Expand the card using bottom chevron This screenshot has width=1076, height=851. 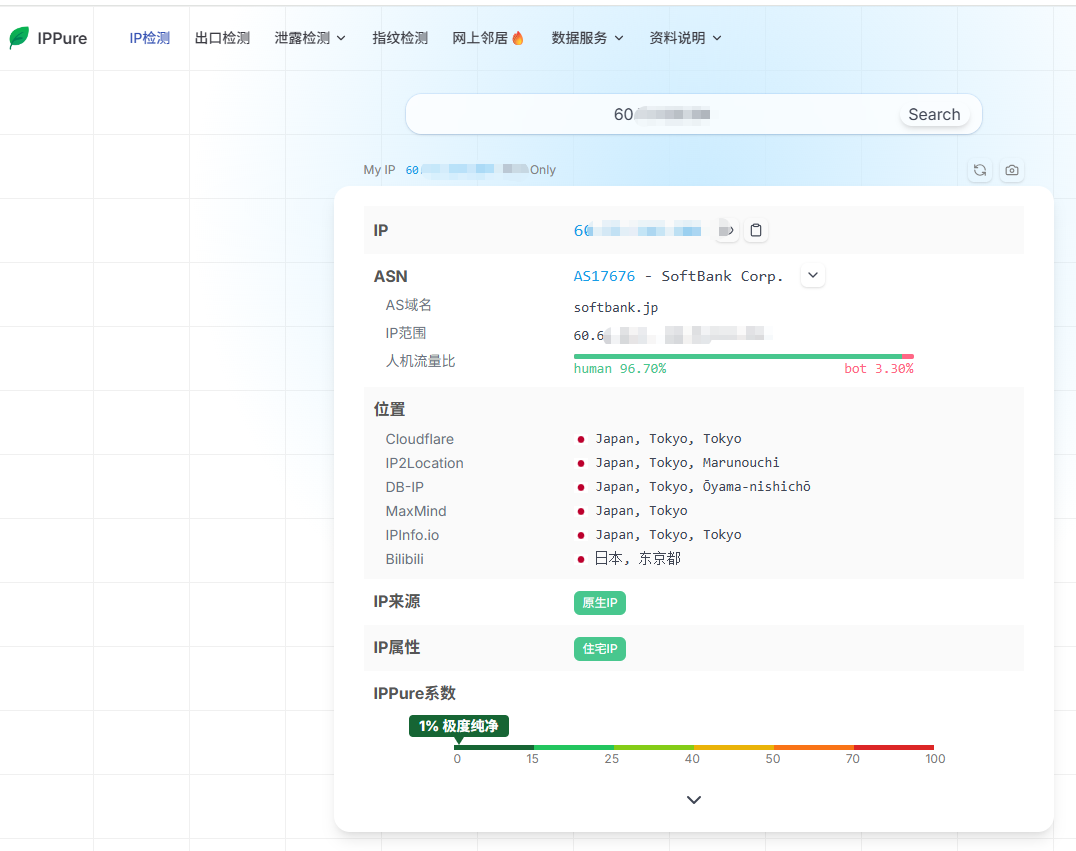[x=694, y=800]
